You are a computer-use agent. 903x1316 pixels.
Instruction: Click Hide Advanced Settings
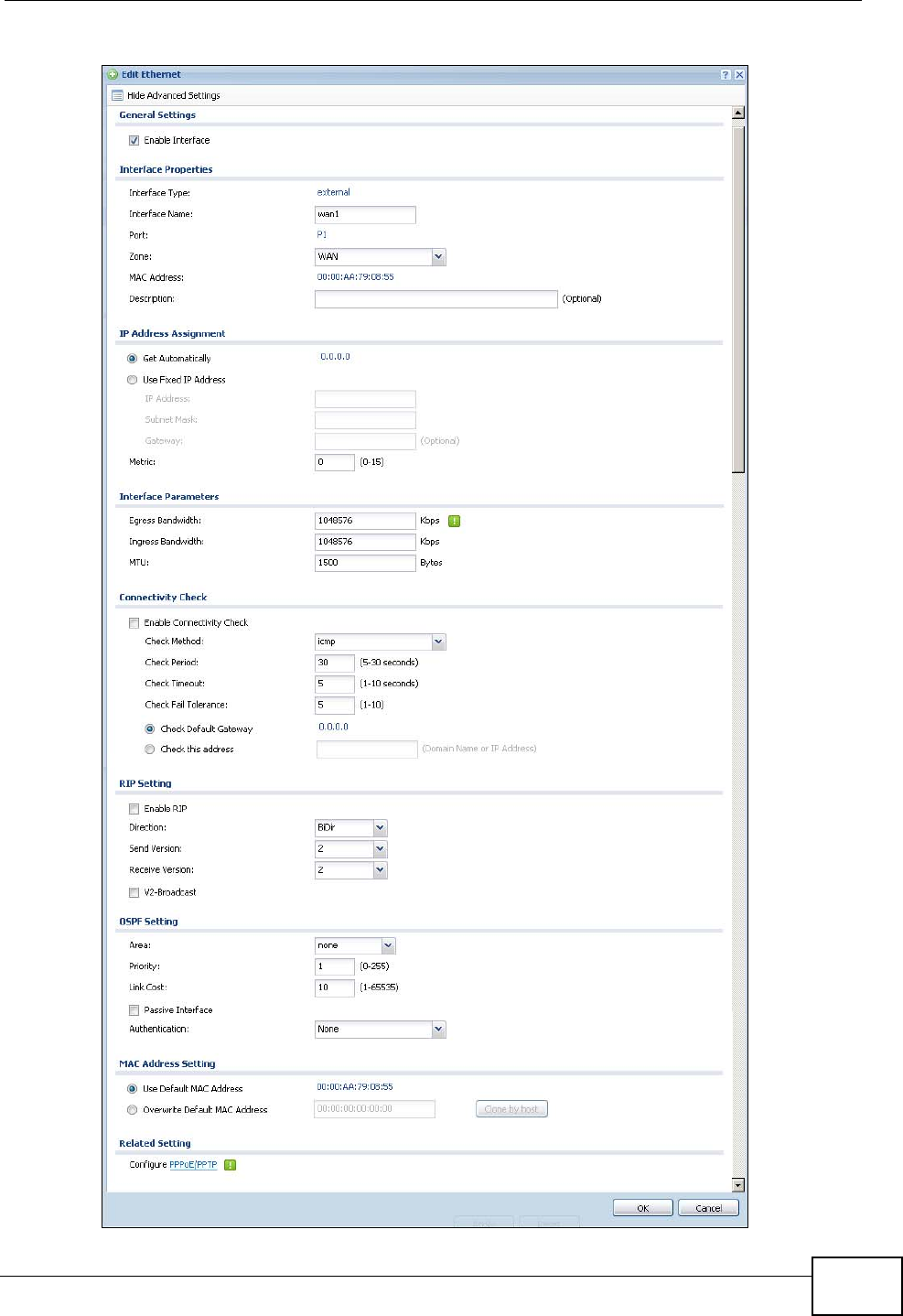pos(174,95)
